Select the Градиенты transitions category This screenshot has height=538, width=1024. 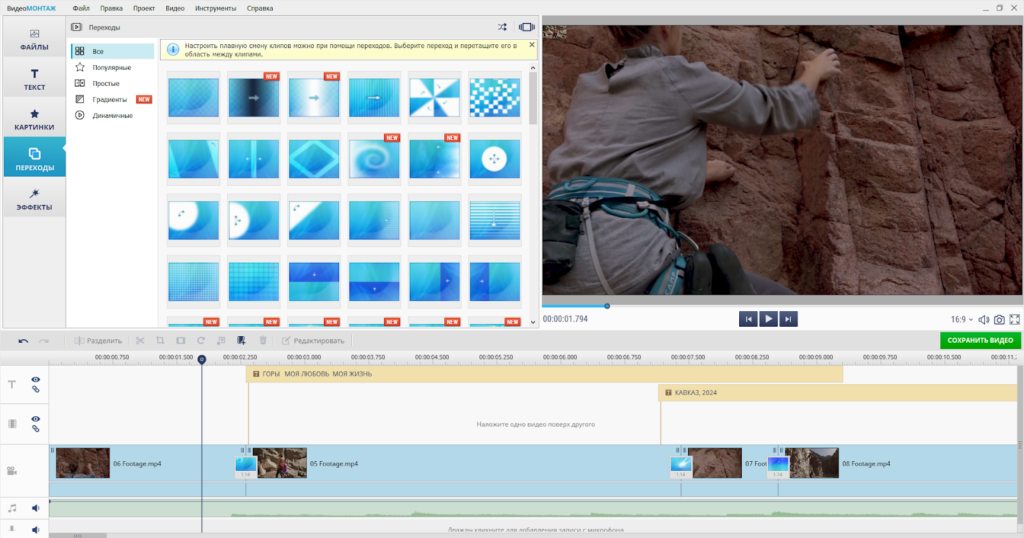[109, 99]
